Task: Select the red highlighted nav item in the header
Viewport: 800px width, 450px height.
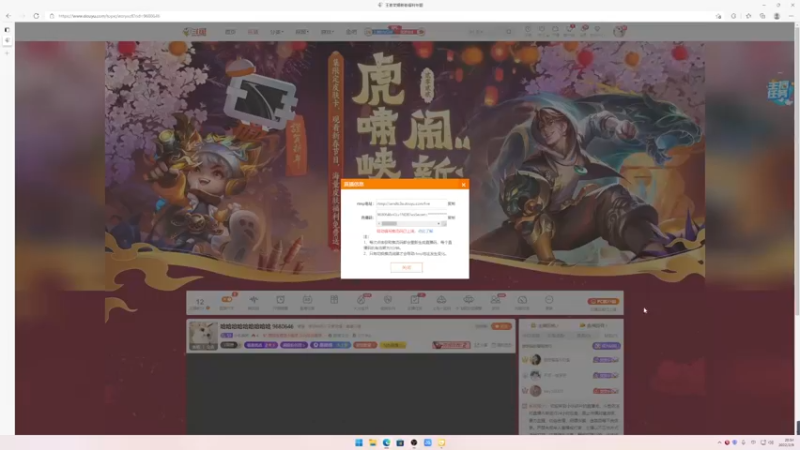Action: 253,32
